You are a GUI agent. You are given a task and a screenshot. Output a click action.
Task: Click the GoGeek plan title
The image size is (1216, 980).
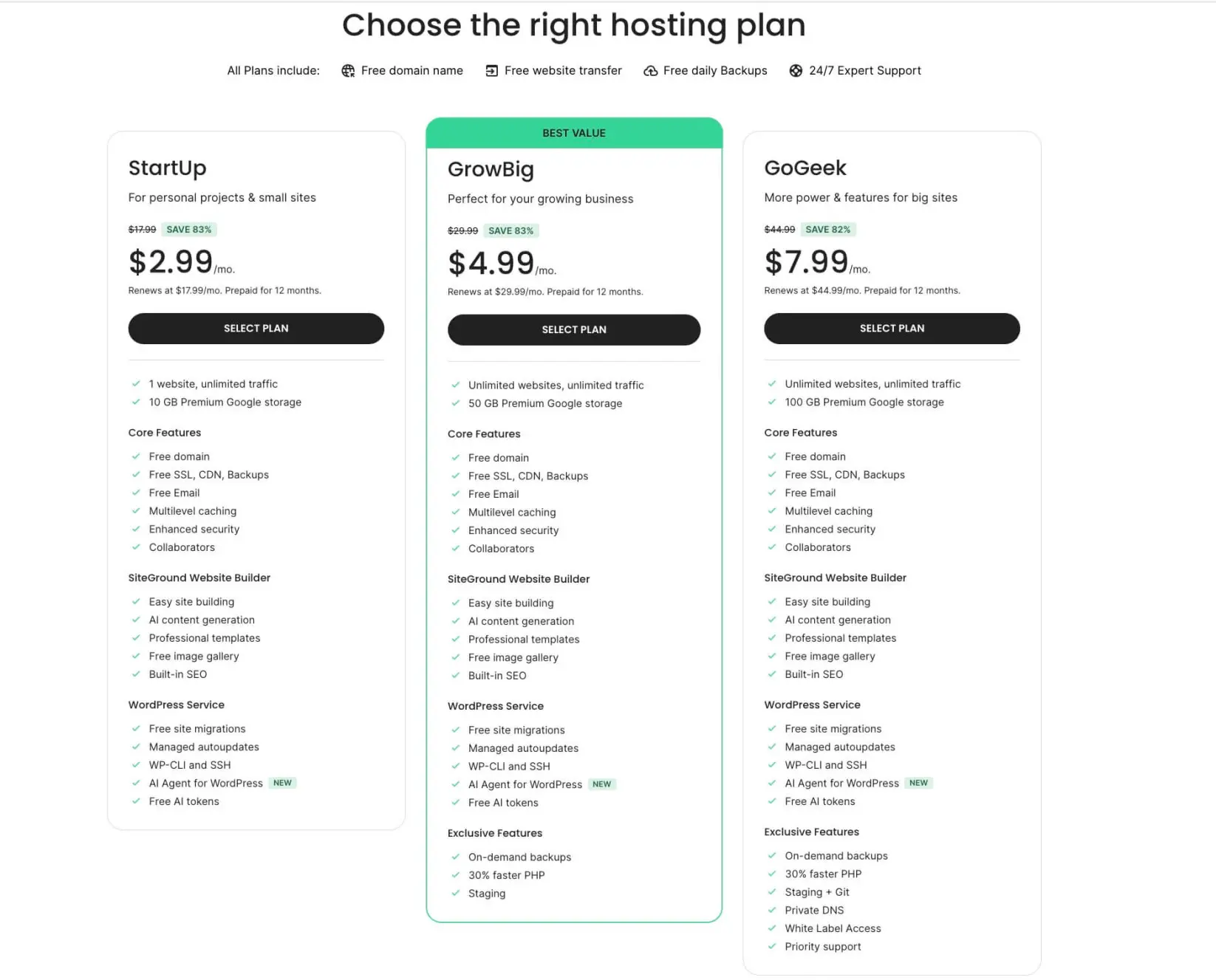[805, 168]
